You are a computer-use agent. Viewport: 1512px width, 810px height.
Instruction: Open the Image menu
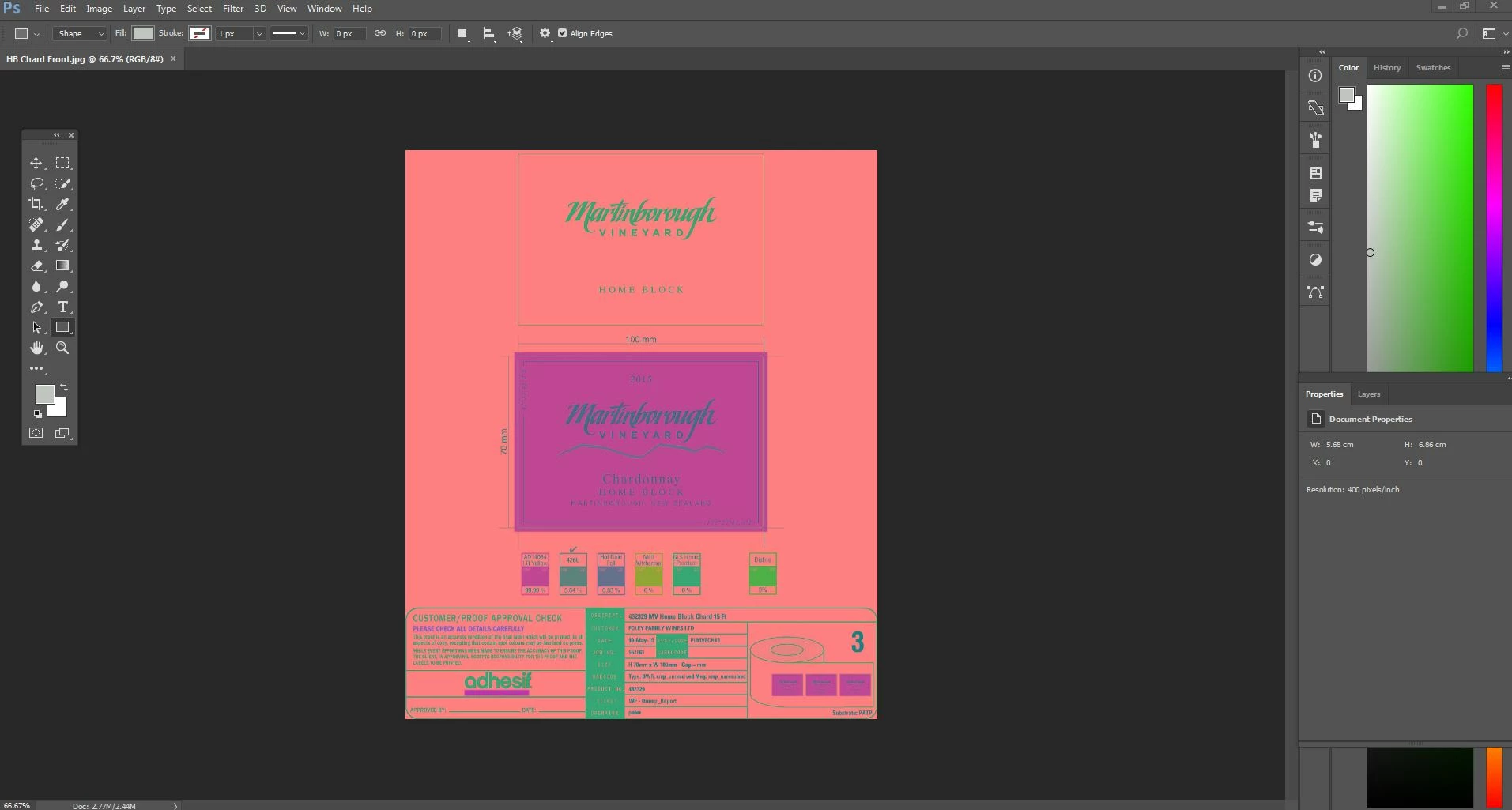point(99,9)
